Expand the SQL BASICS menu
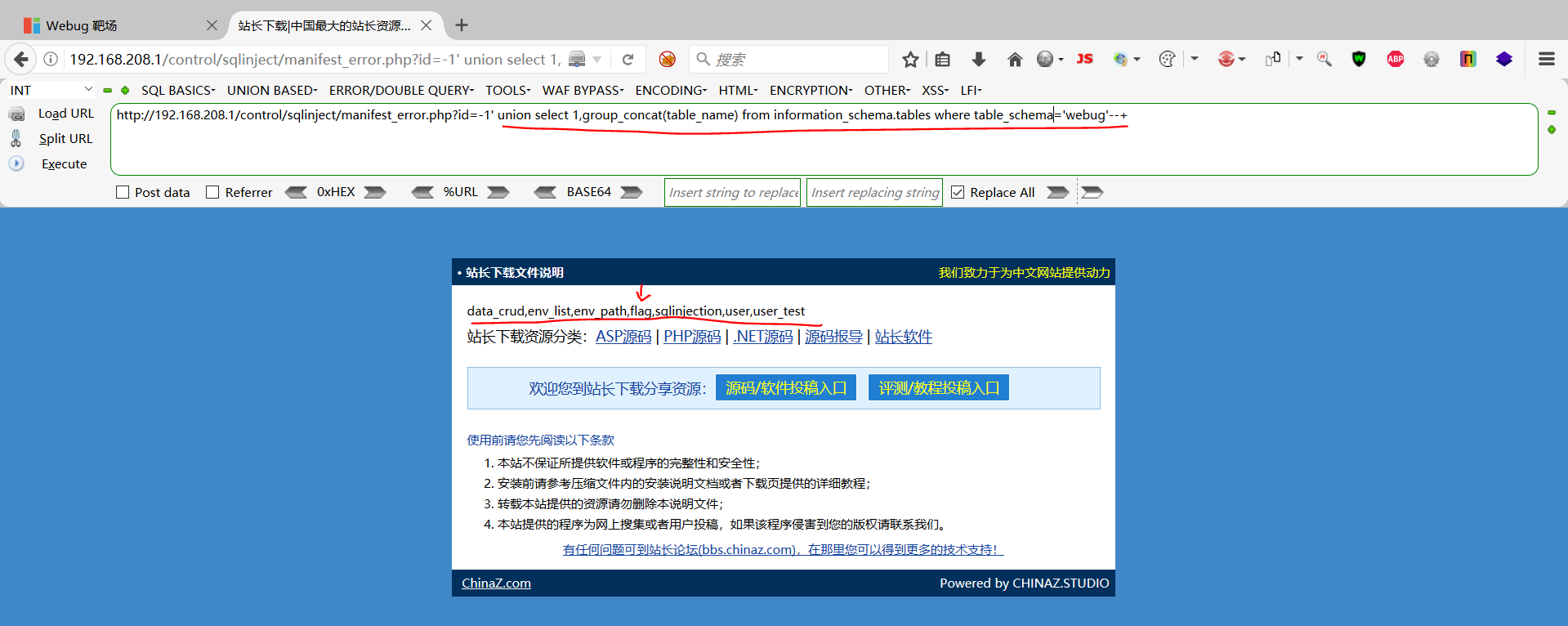This screenshot has width=1568, height=626. click(178, 90)
